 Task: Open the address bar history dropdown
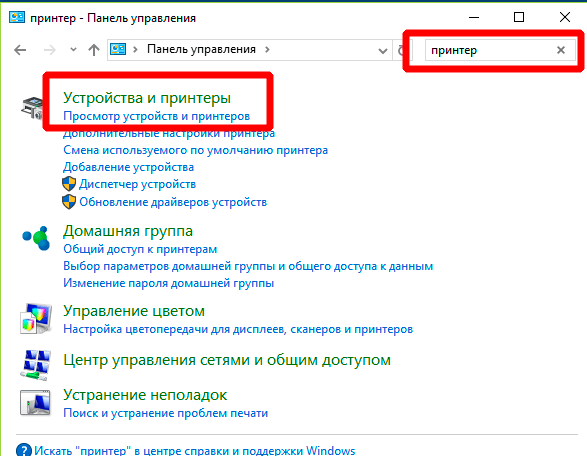[x=383, y=51]
